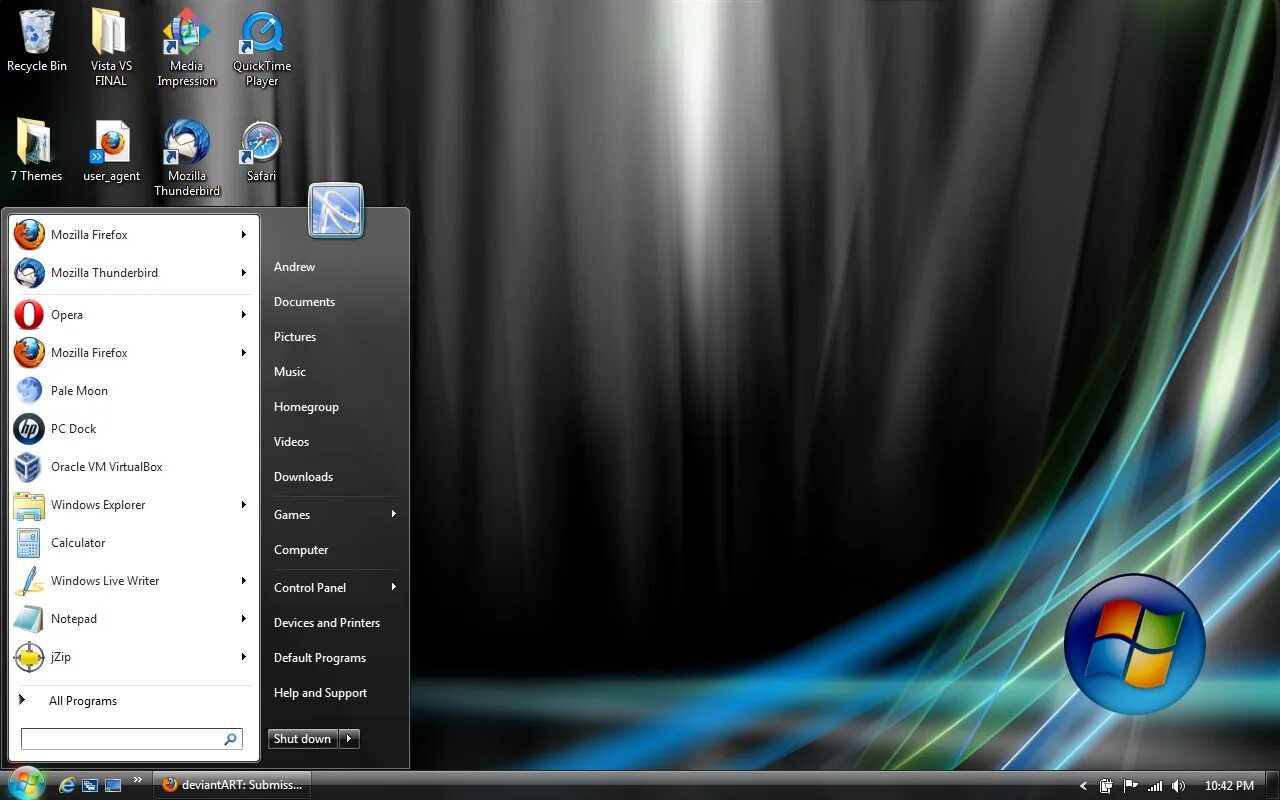Screen dimensions: 1280x800
Task: Open the Control Panel submenu arrow
Action: pyautogui.click(x=393, y=587)
